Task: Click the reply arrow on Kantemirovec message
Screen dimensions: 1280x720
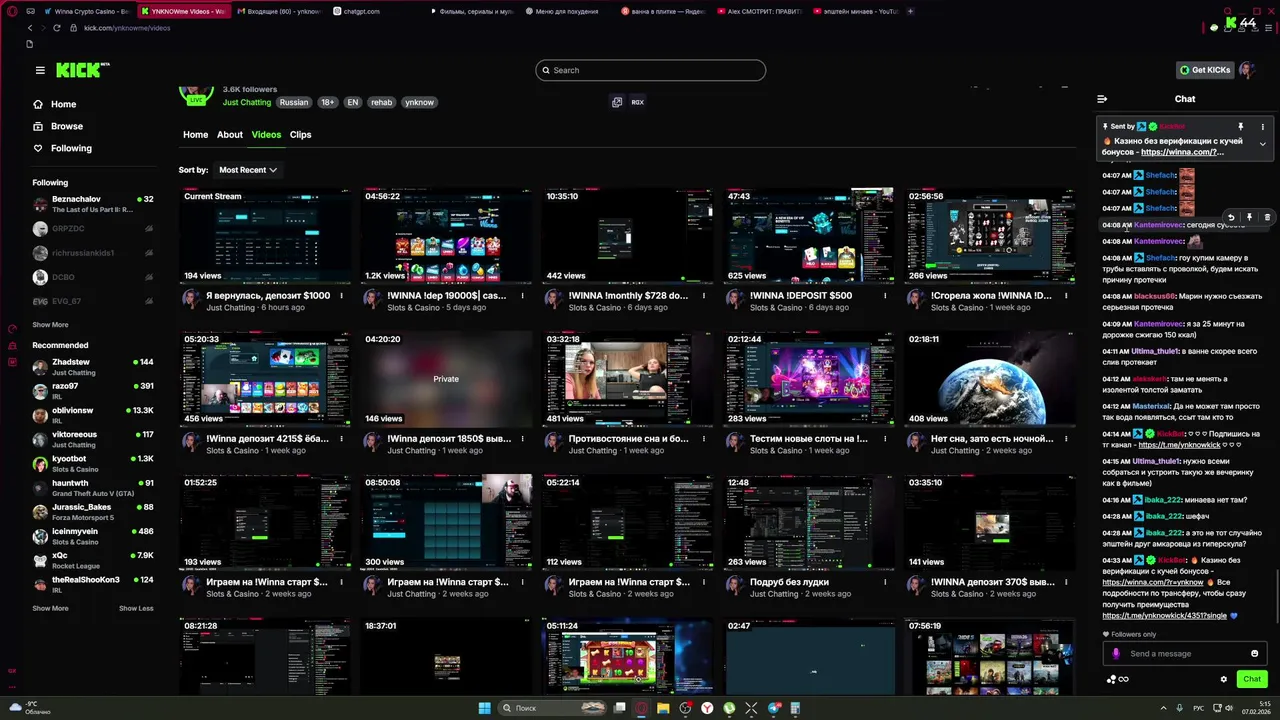Action: pyautogui.click(x=1231, y=217)
